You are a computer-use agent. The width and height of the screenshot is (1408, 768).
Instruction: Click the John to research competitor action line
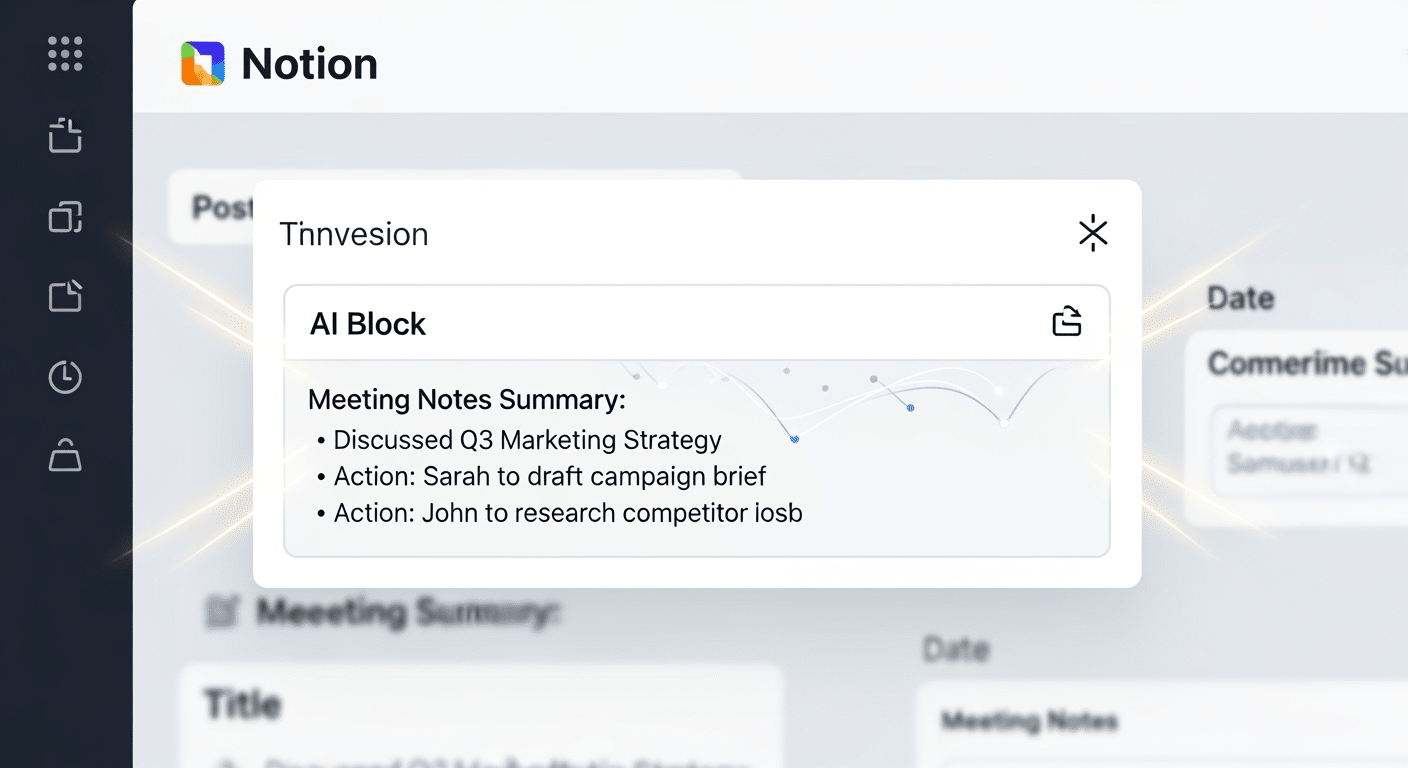[568, 513]
